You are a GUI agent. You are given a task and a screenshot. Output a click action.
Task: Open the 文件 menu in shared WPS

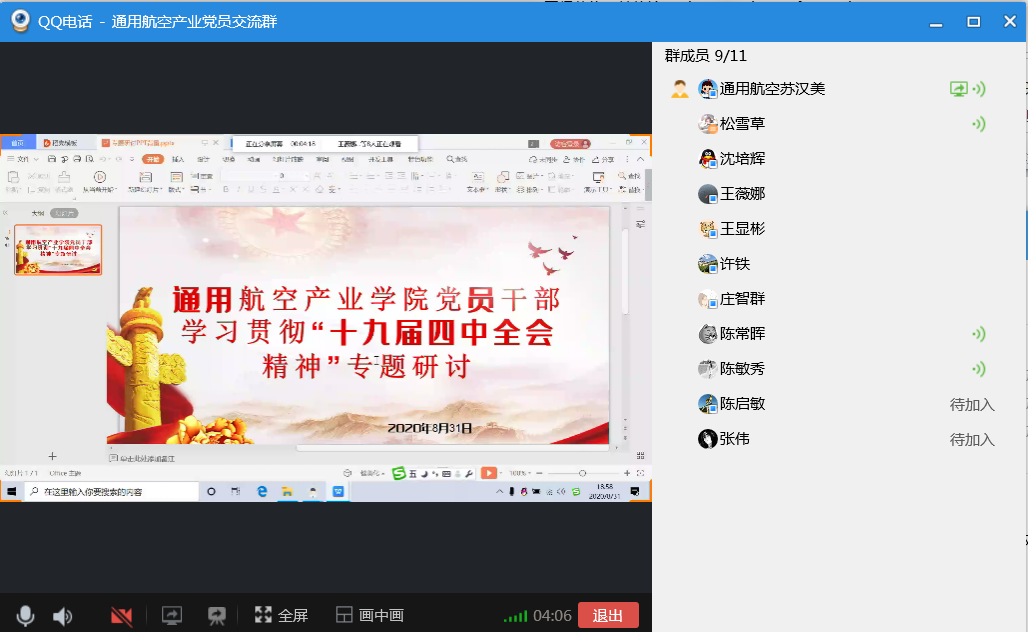pyautogui.click(x=22, y=159)
